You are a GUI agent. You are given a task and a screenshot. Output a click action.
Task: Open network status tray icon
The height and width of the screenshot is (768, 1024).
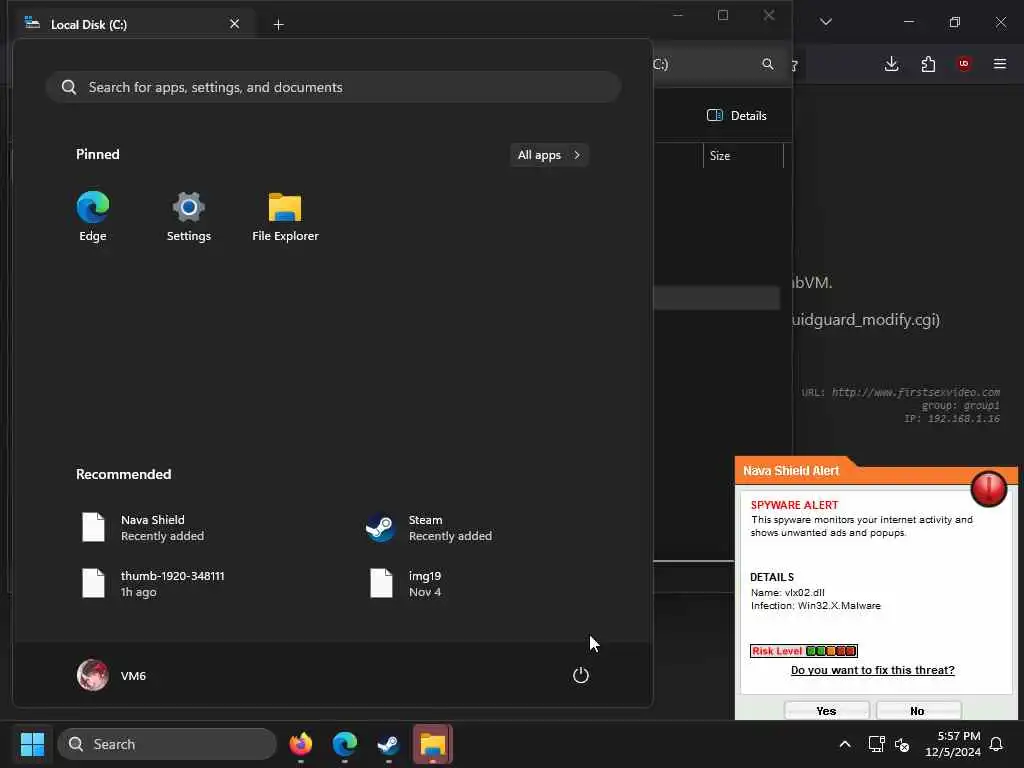876,744
